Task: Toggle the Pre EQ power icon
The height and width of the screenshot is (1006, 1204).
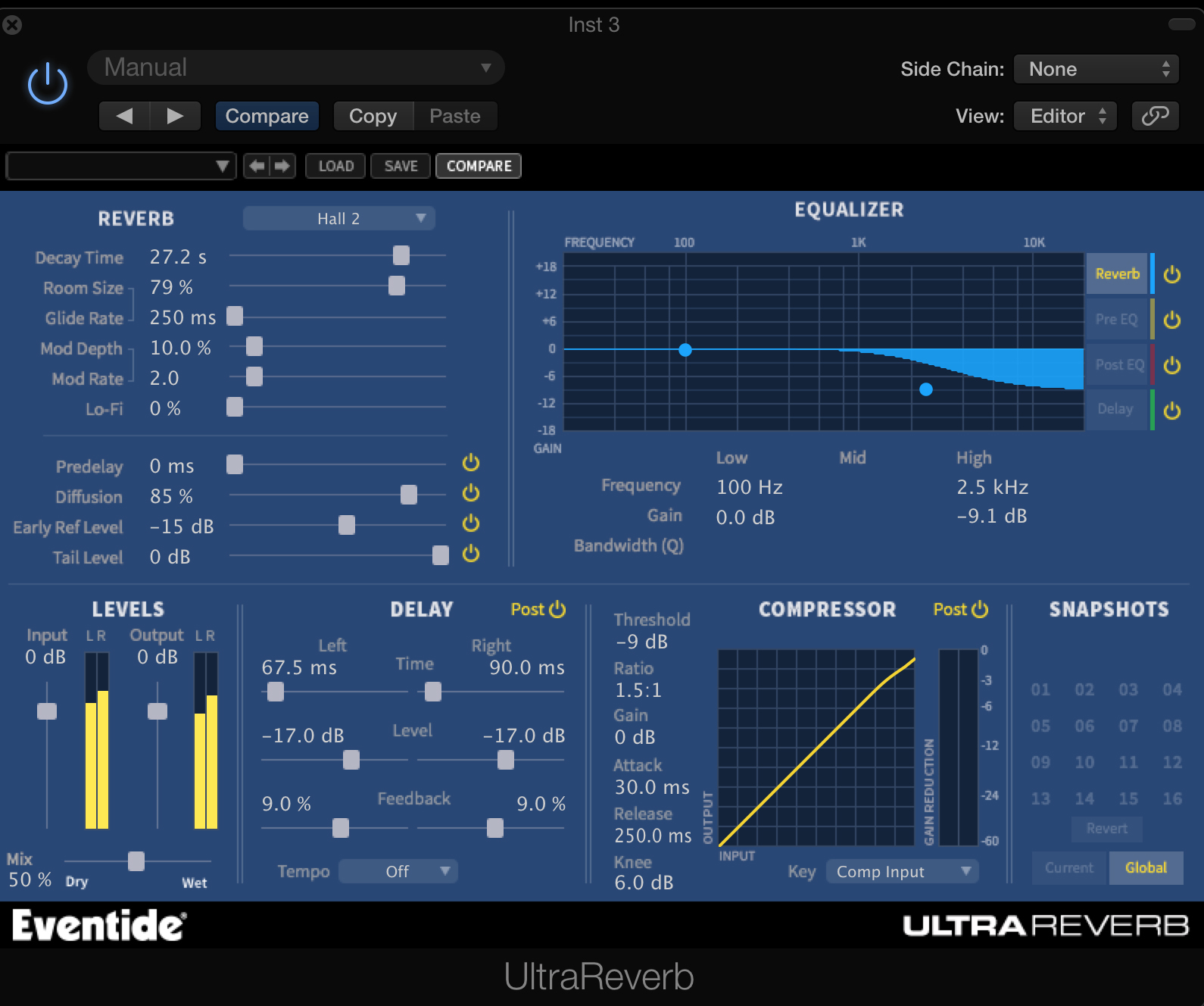Action: tap(1172, 320)
